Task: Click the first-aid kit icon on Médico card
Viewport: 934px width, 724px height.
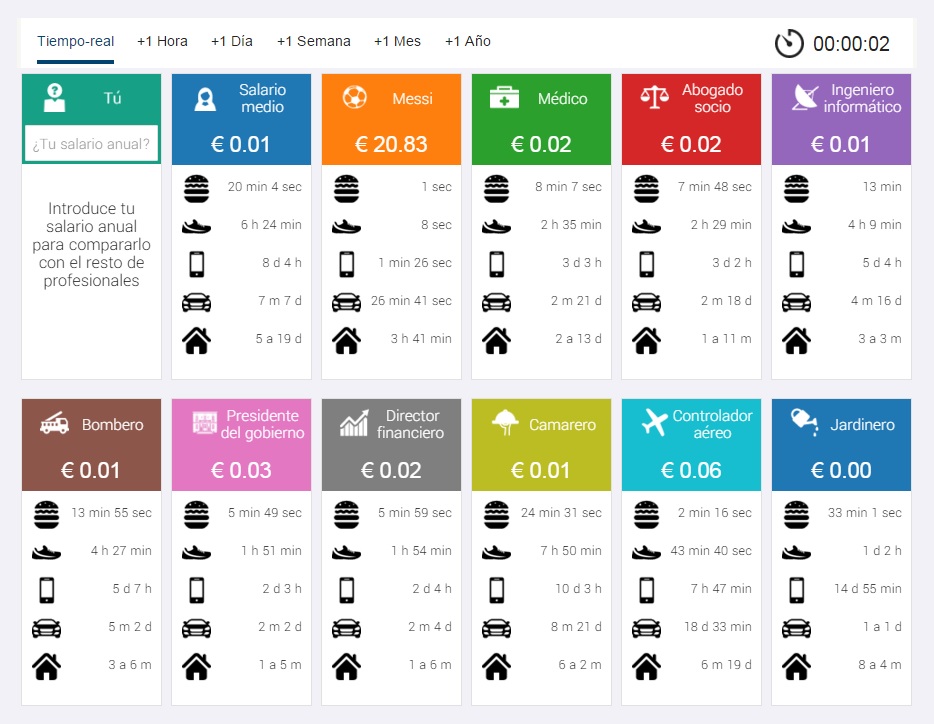Action: (504, 98)
